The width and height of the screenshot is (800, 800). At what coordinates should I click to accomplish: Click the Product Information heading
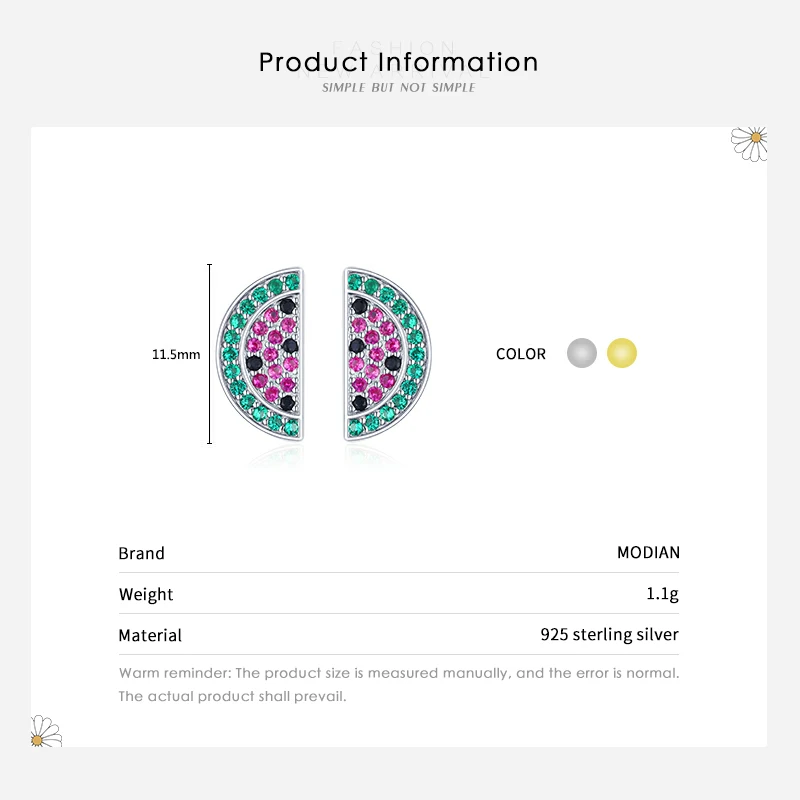click(399, 62)
